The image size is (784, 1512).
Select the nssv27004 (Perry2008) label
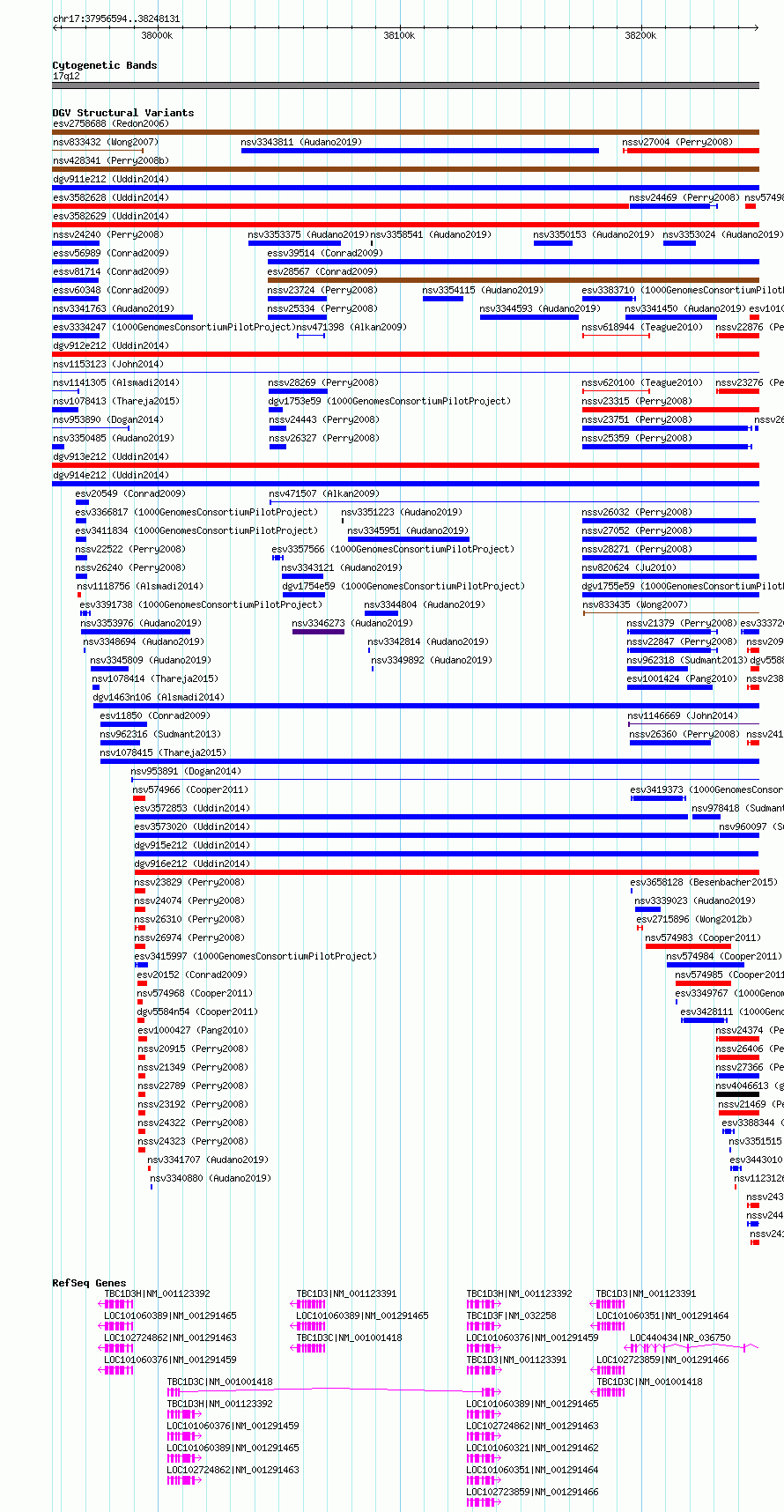(x=677, y=142)
